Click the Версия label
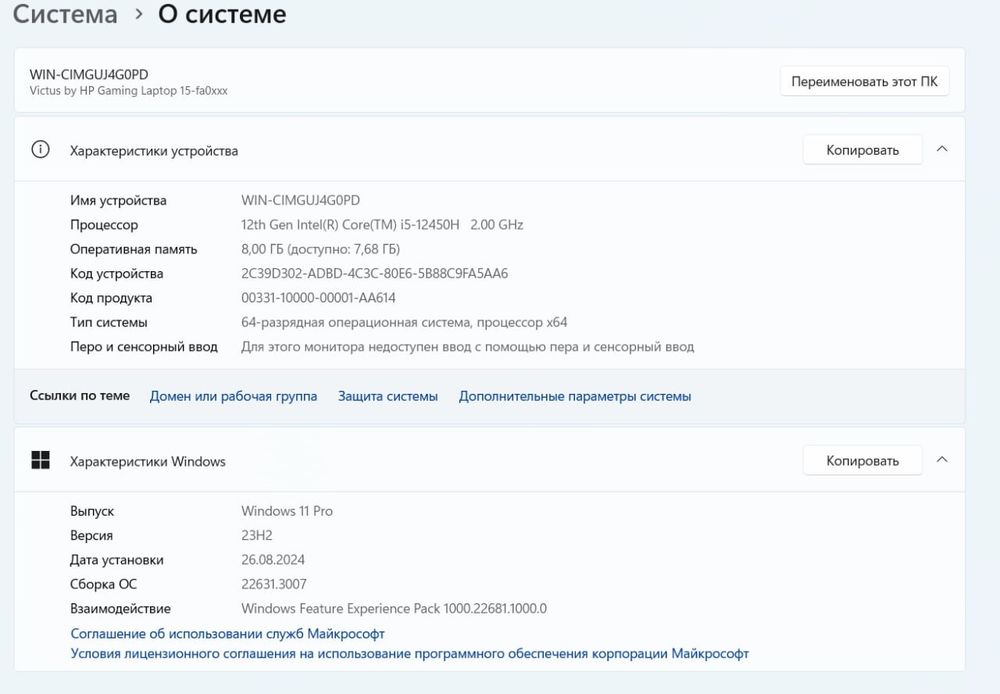 [x=91, y=536]
